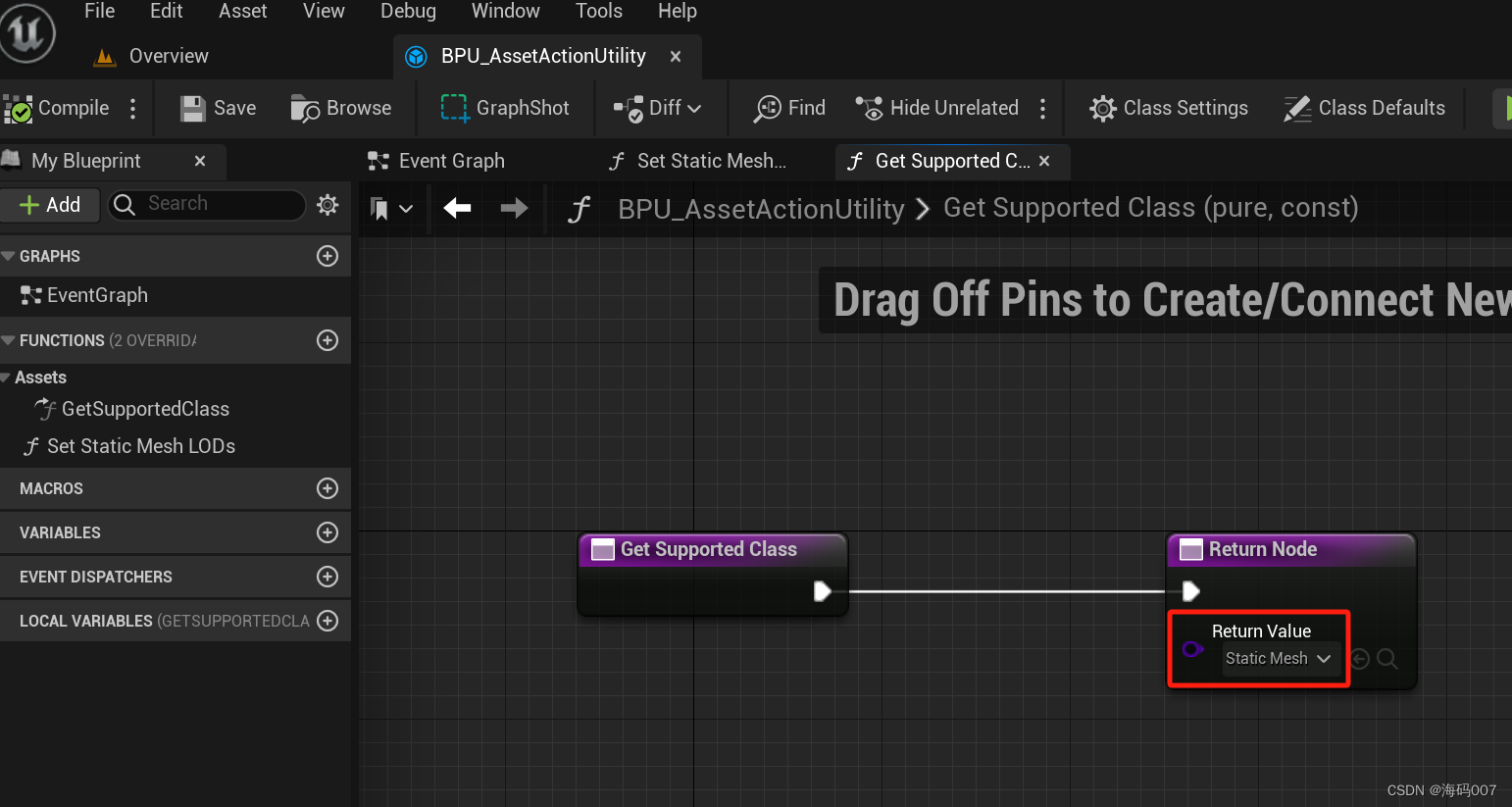Image resolution: width=1512 pixels, height=807 pixels.
Task: Collapse the GRAPHS section
Action: point(9,256)
